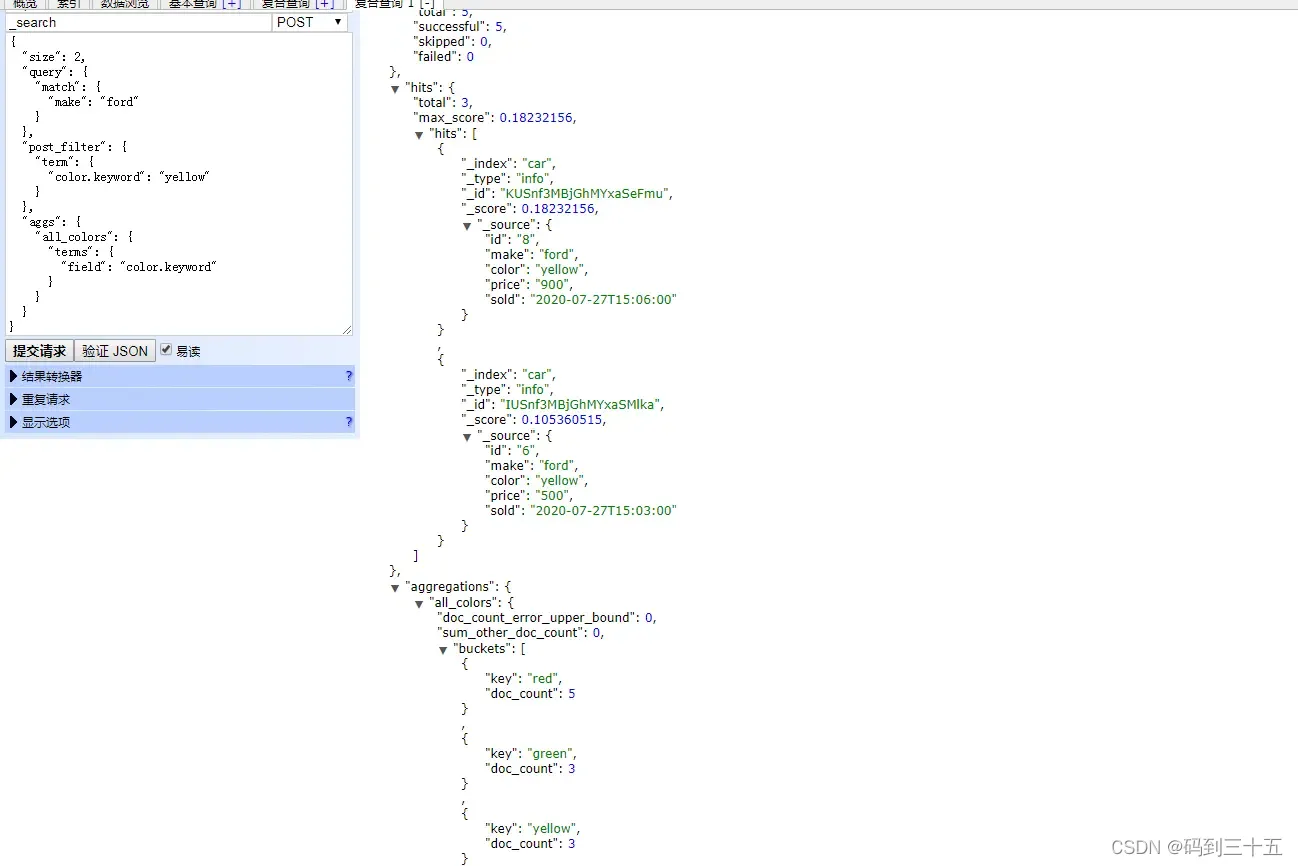
Task: Click sold value "2020-07-27T15:06:00"
Action: [x=602, y=300]
